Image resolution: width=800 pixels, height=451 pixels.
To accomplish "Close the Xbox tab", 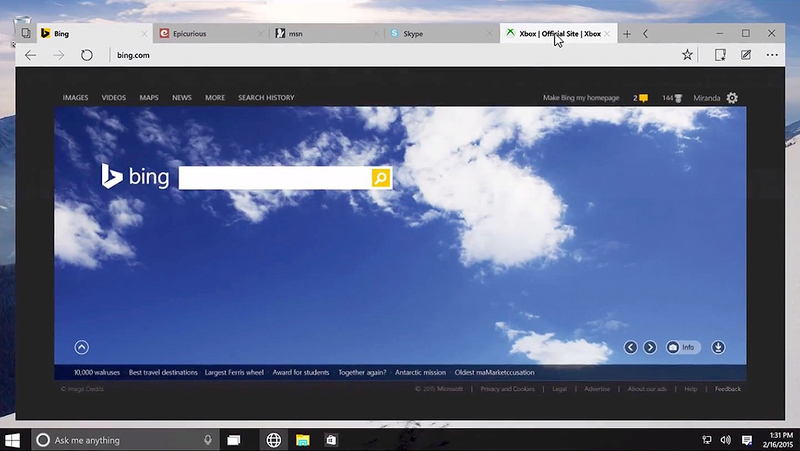I will pos(607,34).
